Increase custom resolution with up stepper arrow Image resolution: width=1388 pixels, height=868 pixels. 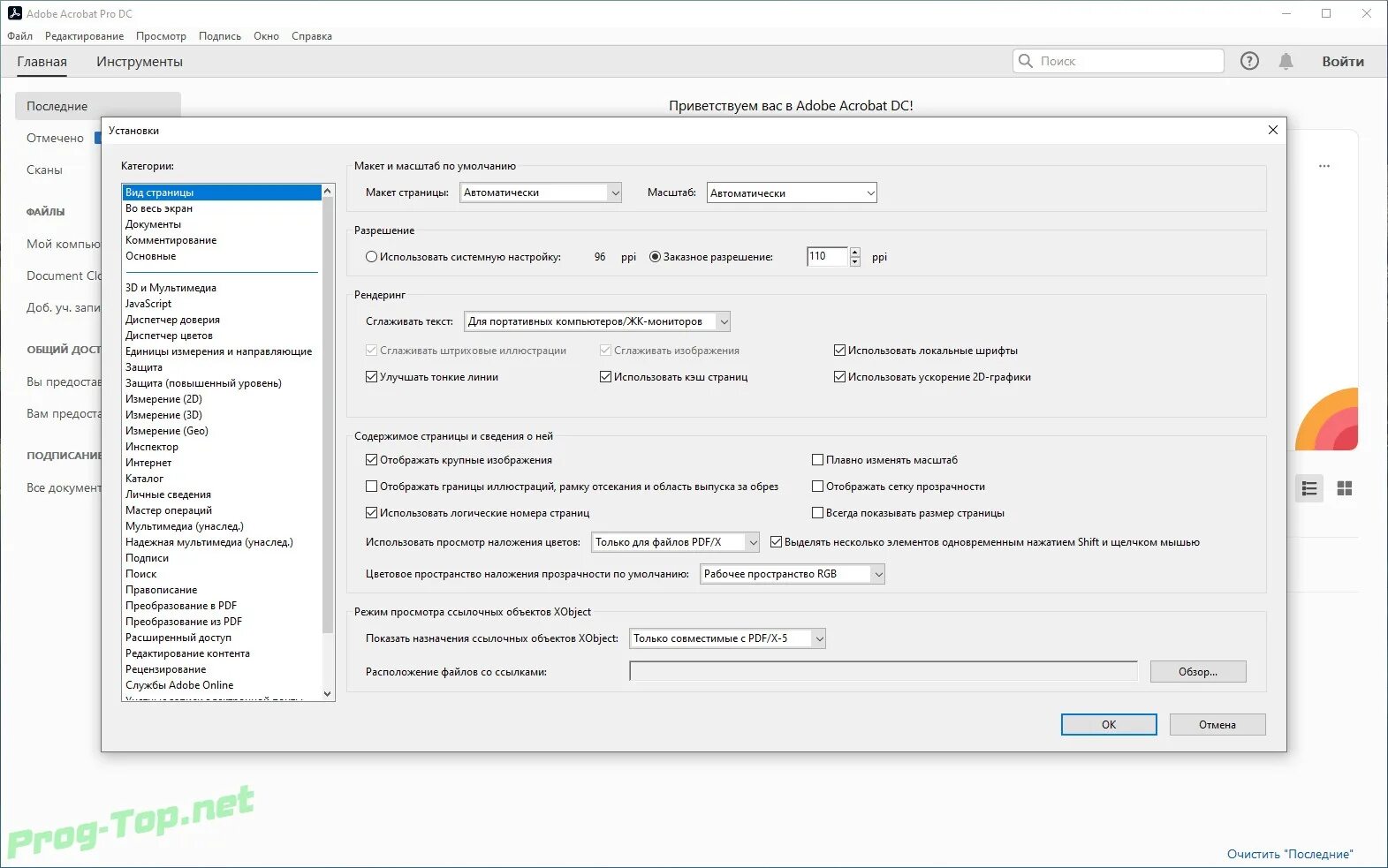[854, 253]
